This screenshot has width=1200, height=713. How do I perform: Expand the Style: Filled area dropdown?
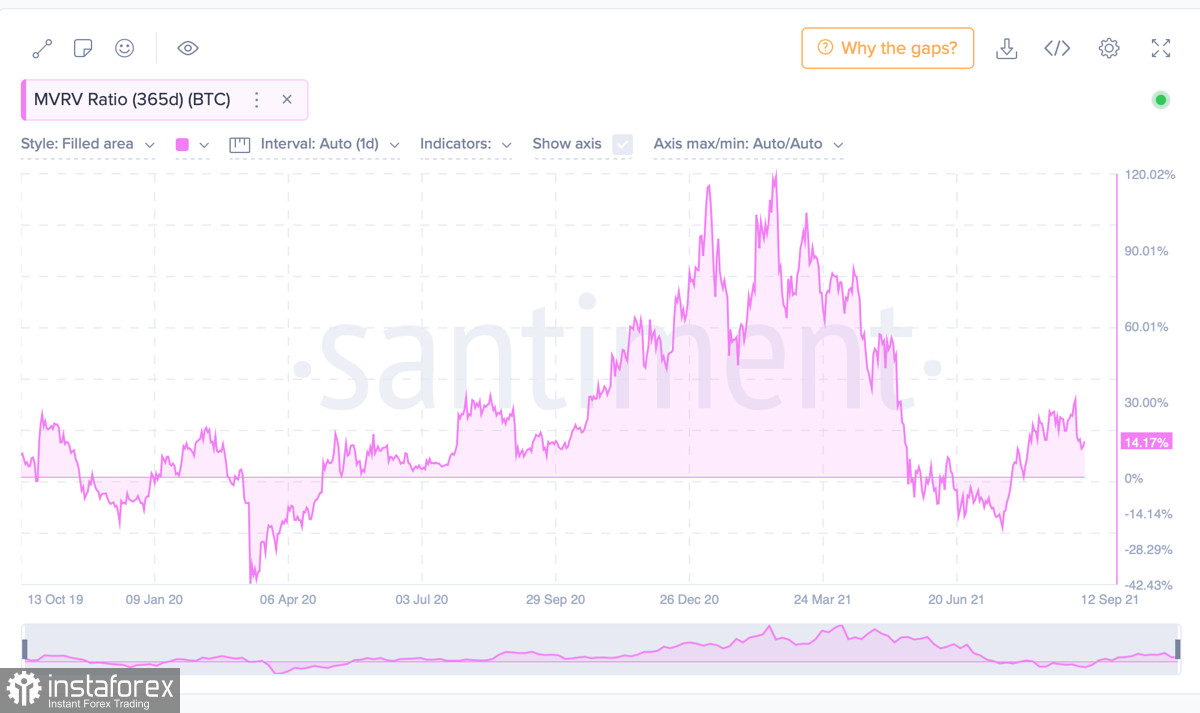tap(88, 144)
